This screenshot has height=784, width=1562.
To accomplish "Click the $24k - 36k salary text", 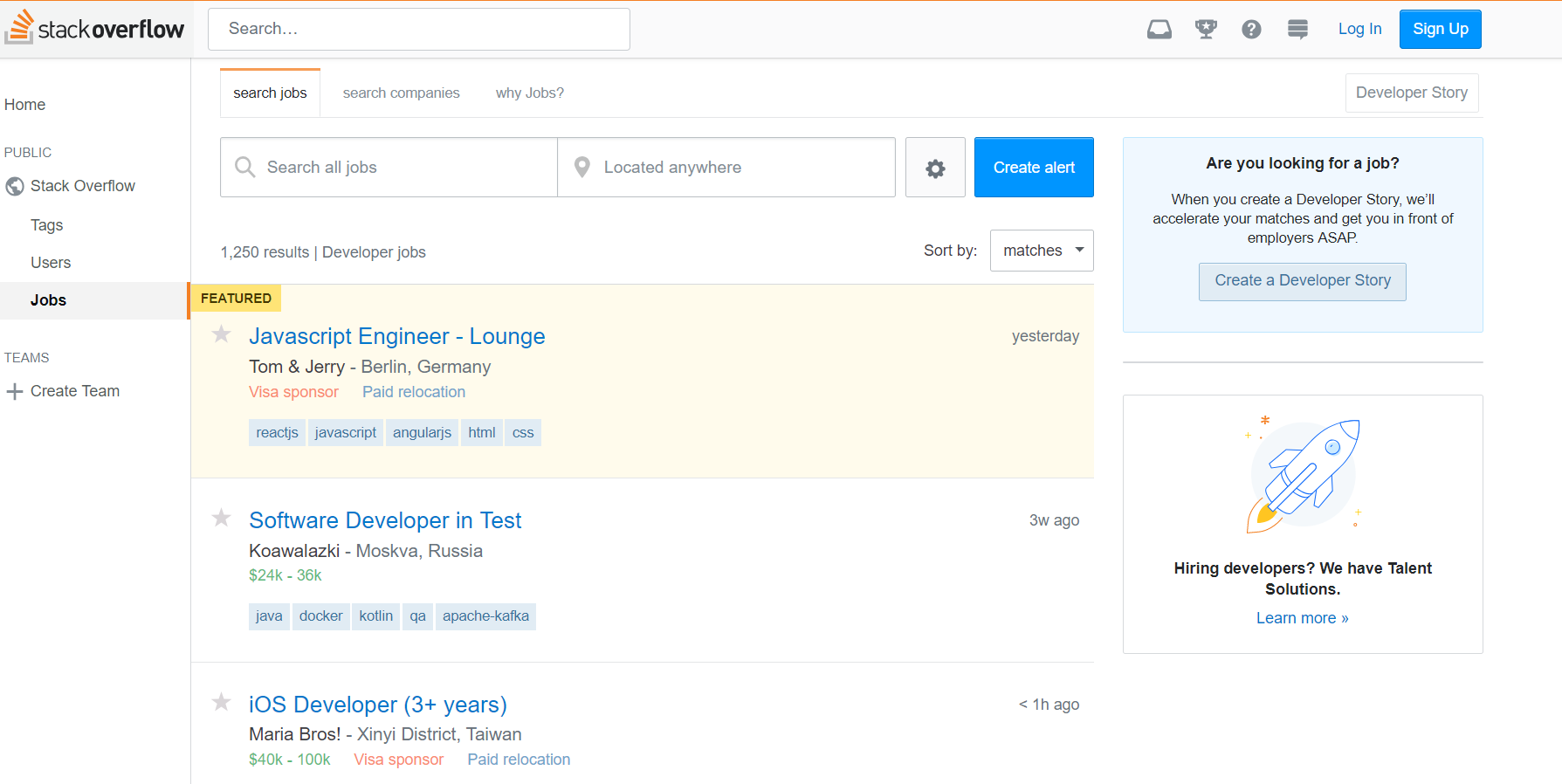I will pos(286,575).
